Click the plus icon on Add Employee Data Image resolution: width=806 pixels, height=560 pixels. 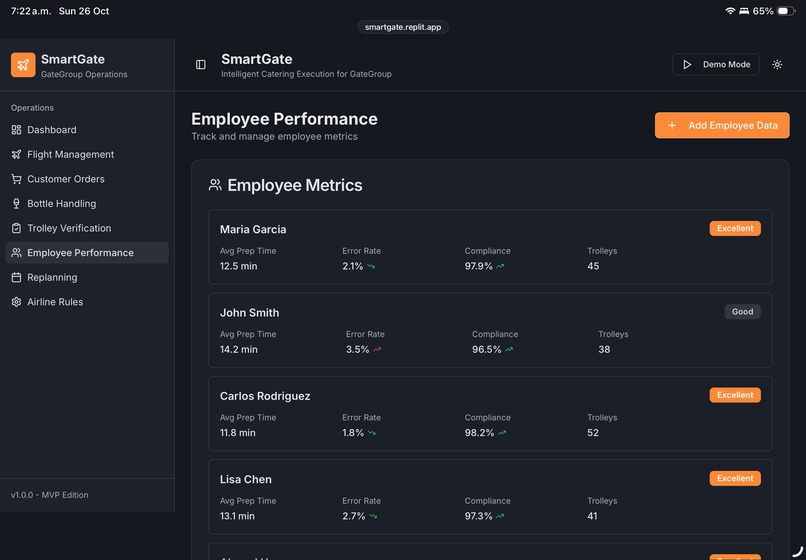point(671,125)
